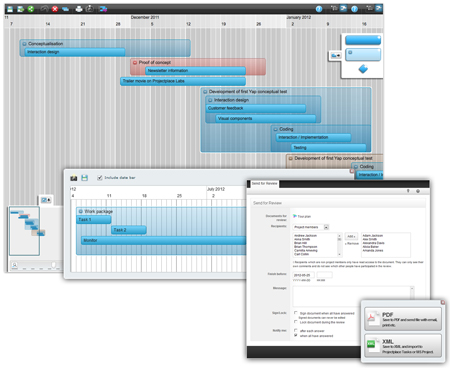Viewport: 450px width, 368px height.
Task: Open the palette toggle dropdown beside the shapes
Action: tap(335, 56)
